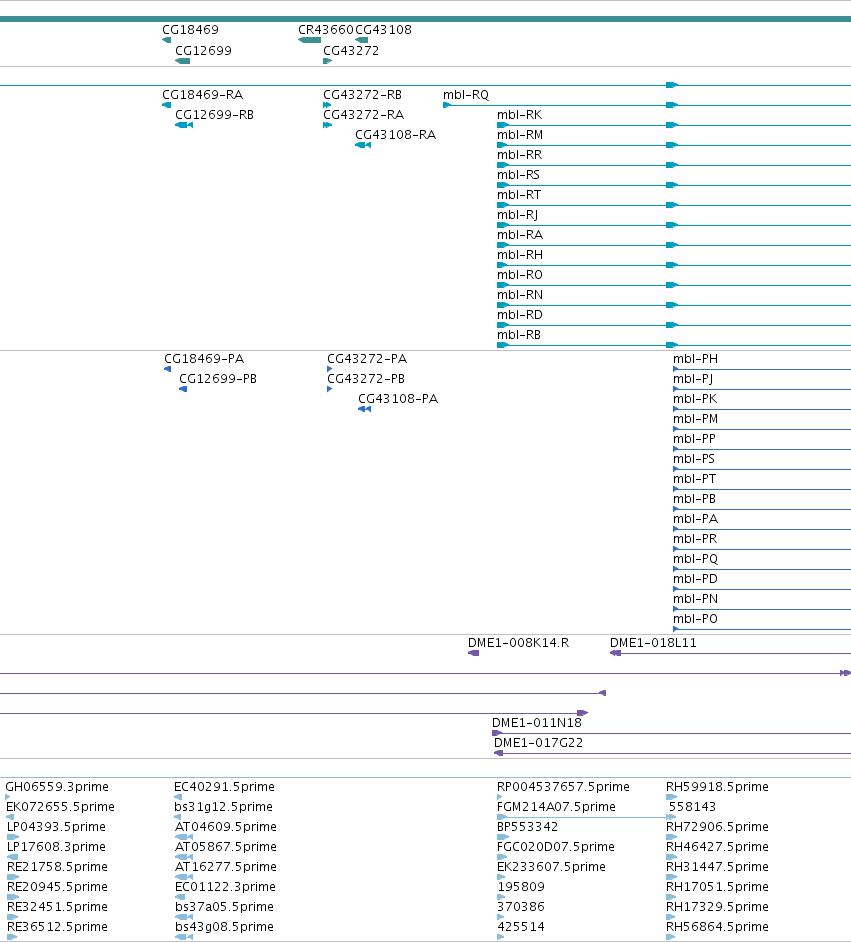
Task: Select the CR43660 gene label
Action: [326, 29]
